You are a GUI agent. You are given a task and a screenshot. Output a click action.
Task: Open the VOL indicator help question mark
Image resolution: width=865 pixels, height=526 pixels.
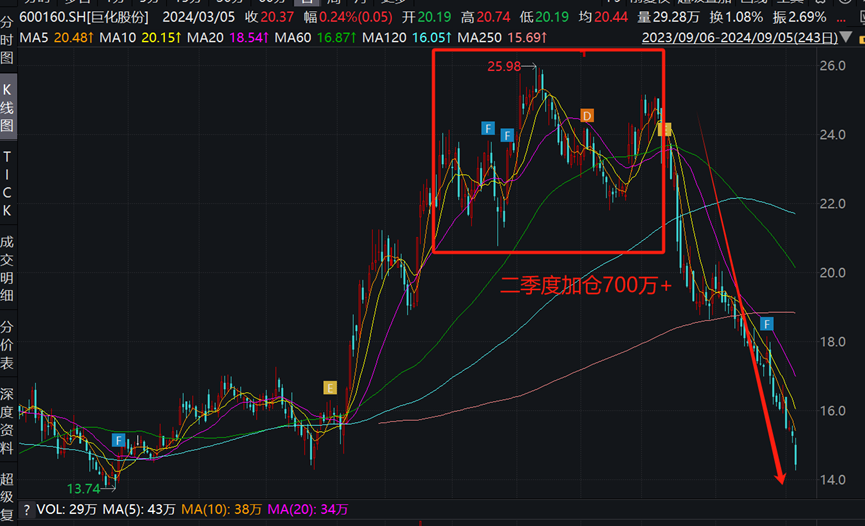pyautogui.click(x=26, y=510)
